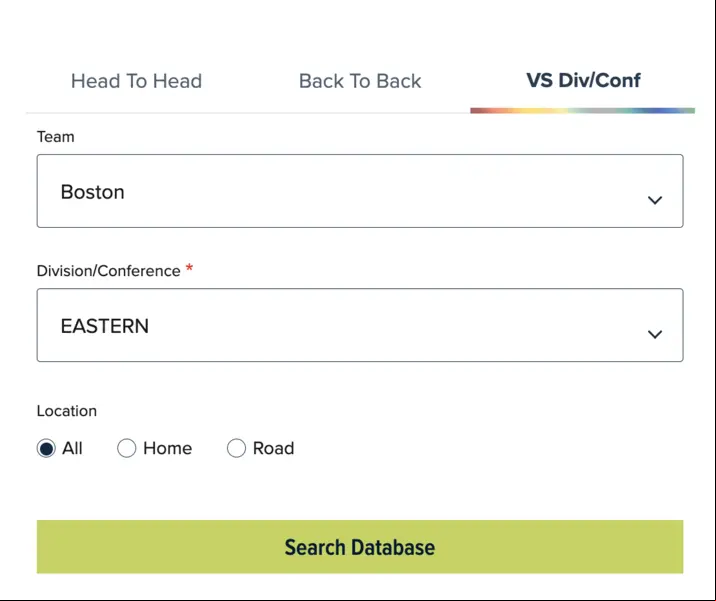Pick the Road location radio button
Viewport: 716px width, 601px height.
pos(236,448)
